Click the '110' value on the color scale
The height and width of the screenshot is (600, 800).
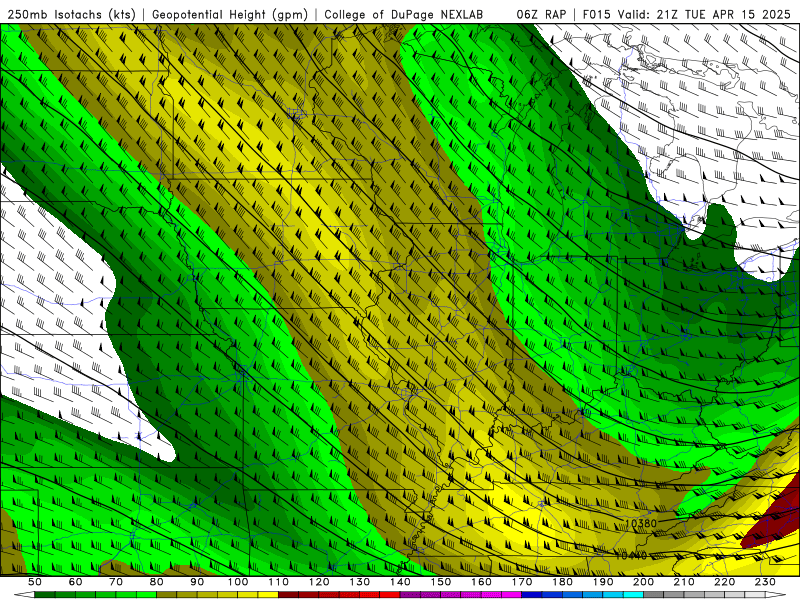pyautogui.click(x=279, y=582)
